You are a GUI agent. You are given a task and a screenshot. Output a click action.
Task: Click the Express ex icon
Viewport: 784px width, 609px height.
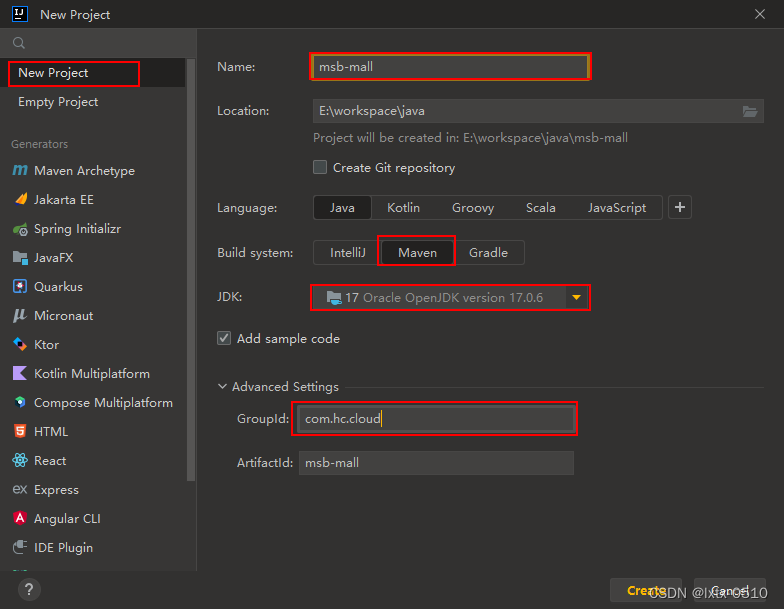pyautogui.click(x=20, y=489)
